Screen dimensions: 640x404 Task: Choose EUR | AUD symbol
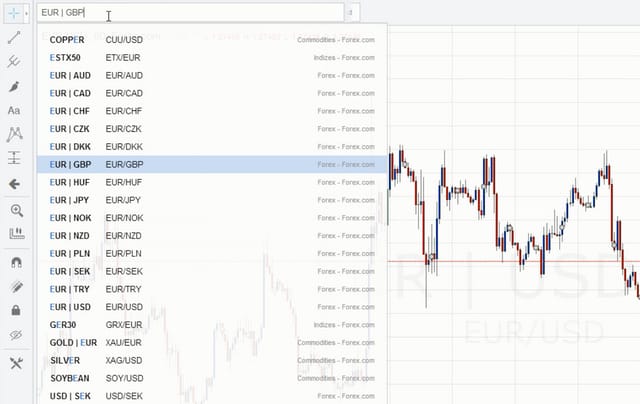point(212,75)
